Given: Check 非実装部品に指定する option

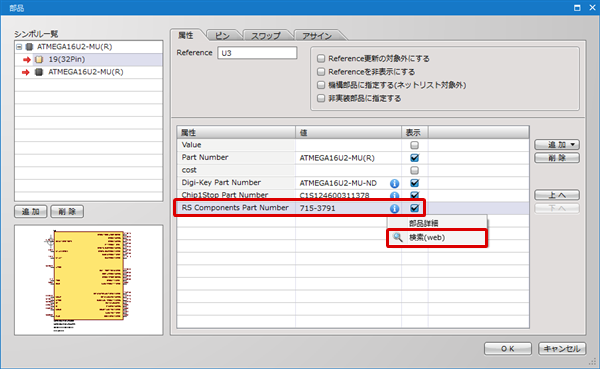Looking at the screenshot, I should point(321,98).
